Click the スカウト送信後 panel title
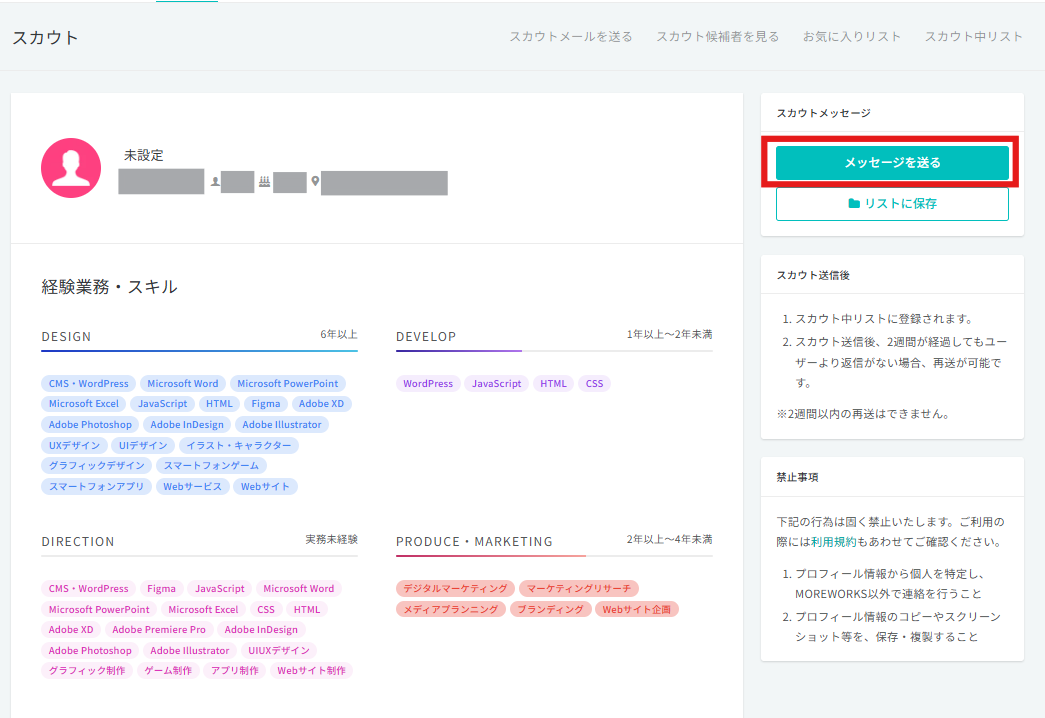Viewport: 1045px width, 718px height. click(x=813, y=275)
